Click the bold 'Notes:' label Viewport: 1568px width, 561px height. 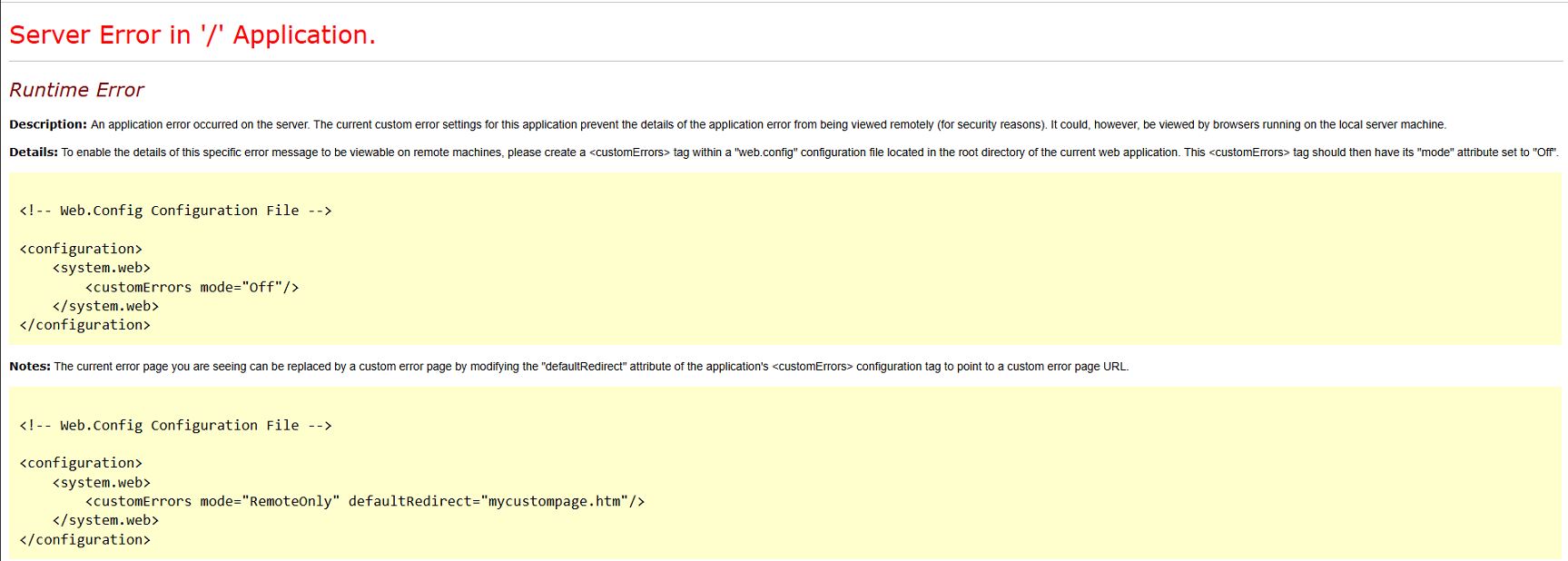pos(30,367)
